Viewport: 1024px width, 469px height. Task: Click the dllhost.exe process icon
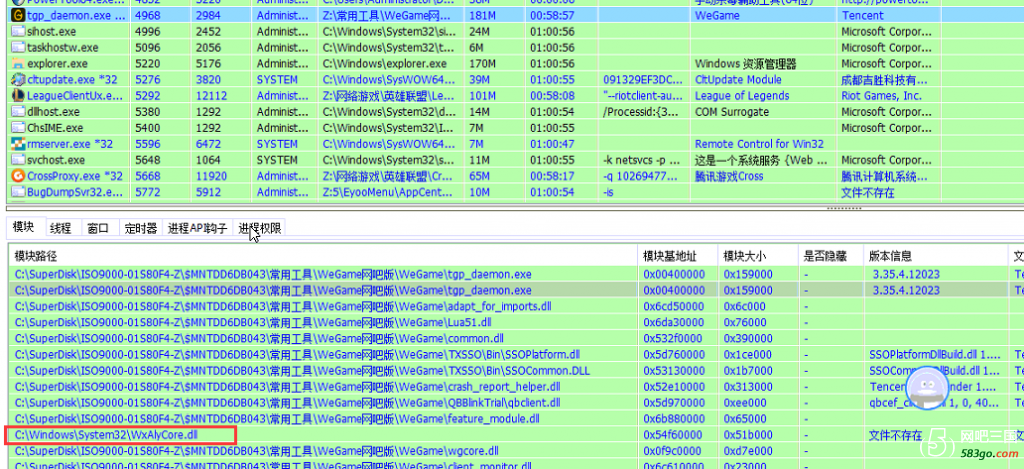(x=18, y=112)
